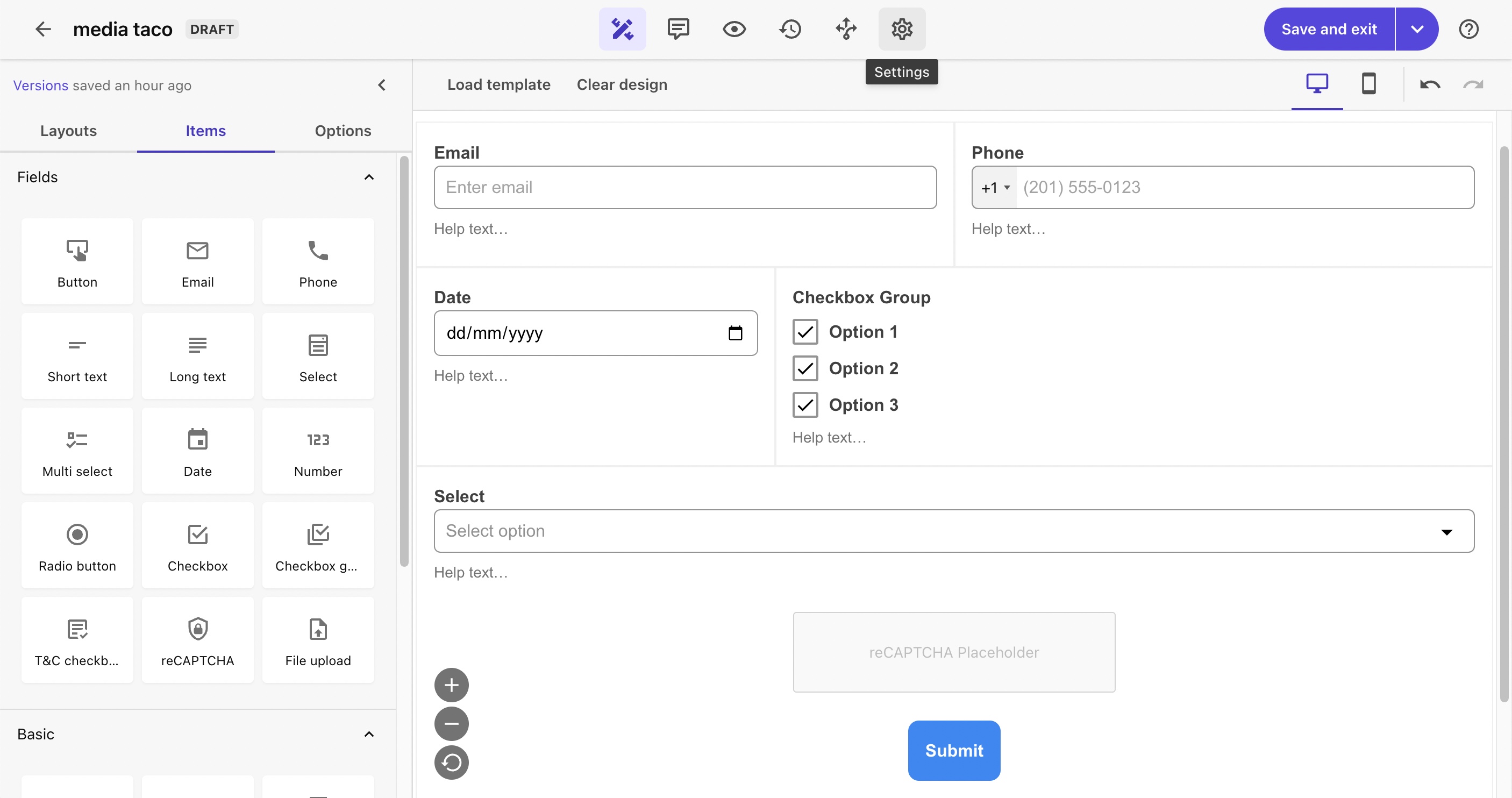Click Load template
The height and width of the screenshot is (798, 1512).
[498, 84]
